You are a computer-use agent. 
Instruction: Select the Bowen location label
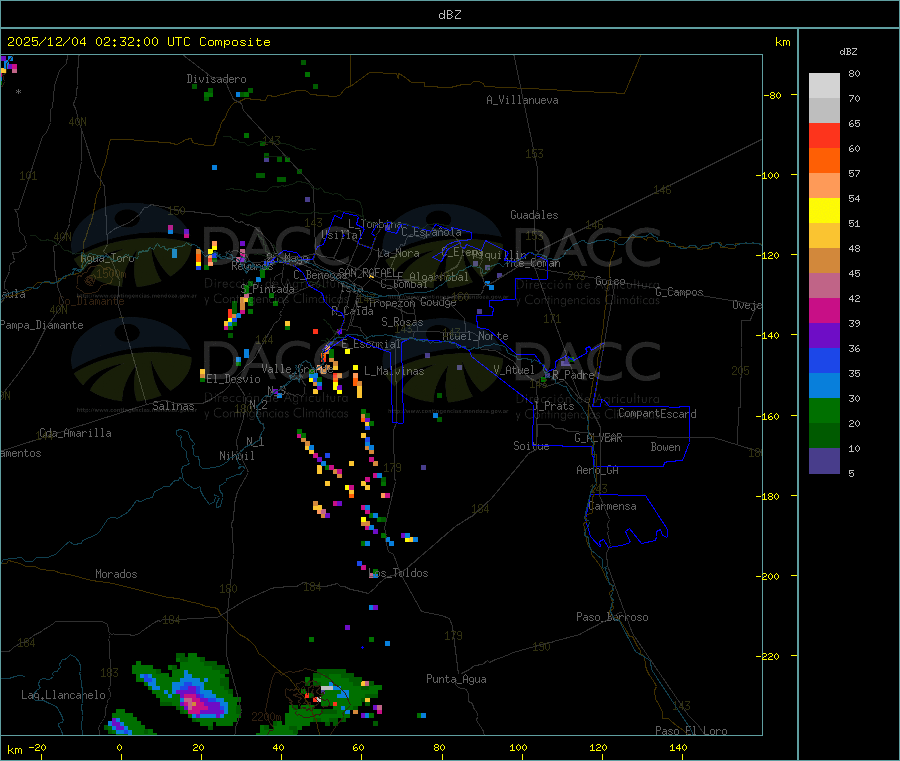pyautogui.click(x=666, y=447)
